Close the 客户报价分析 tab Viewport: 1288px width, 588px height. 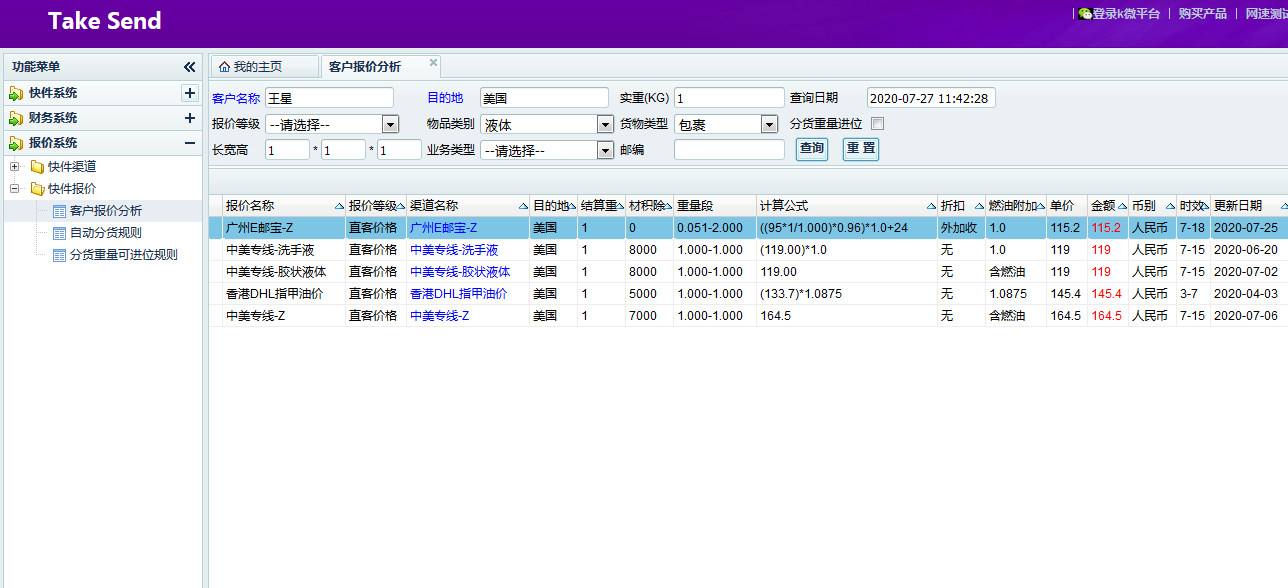tap(433, 63)
